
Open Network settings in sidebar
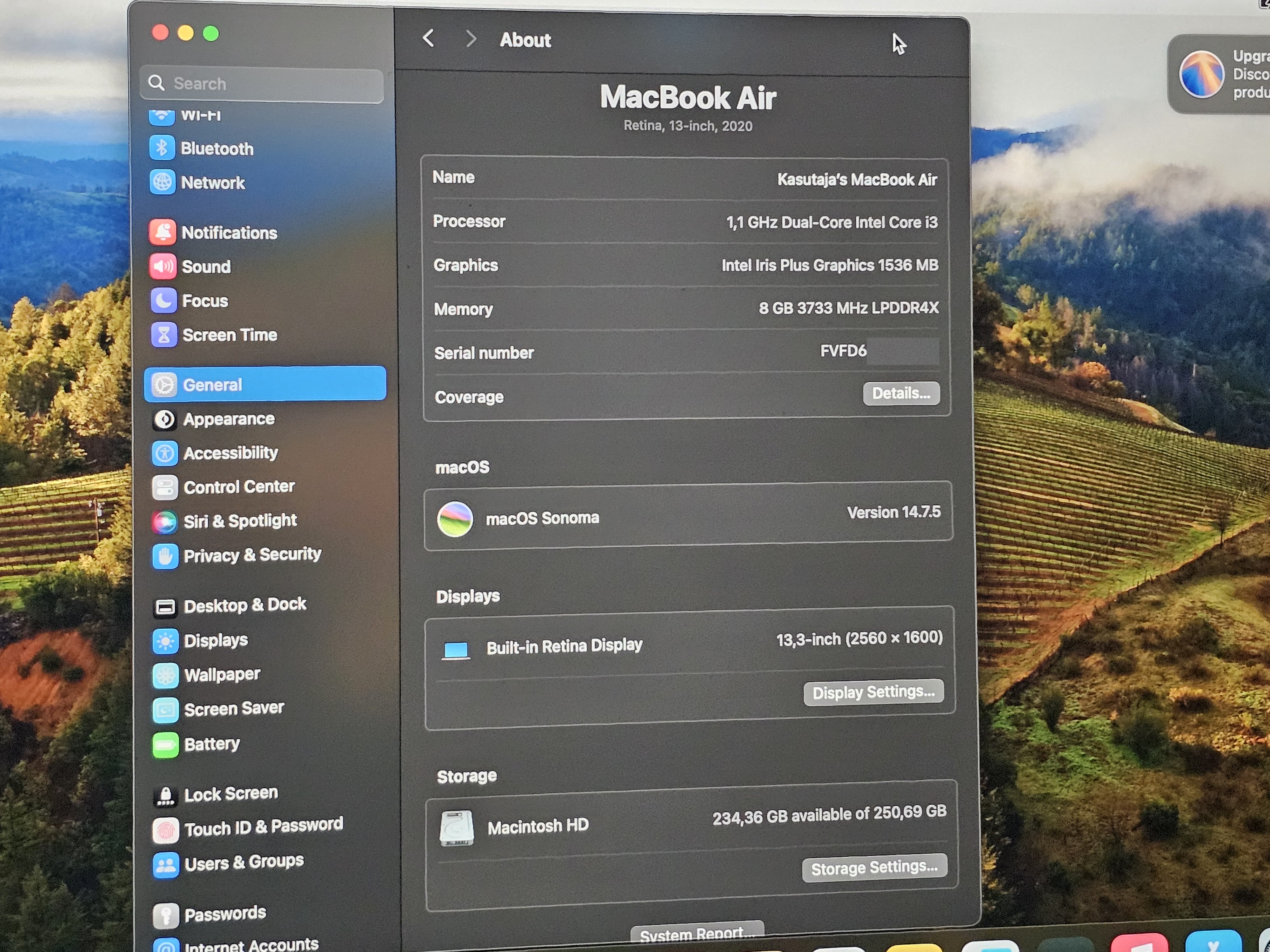(197, 182)
